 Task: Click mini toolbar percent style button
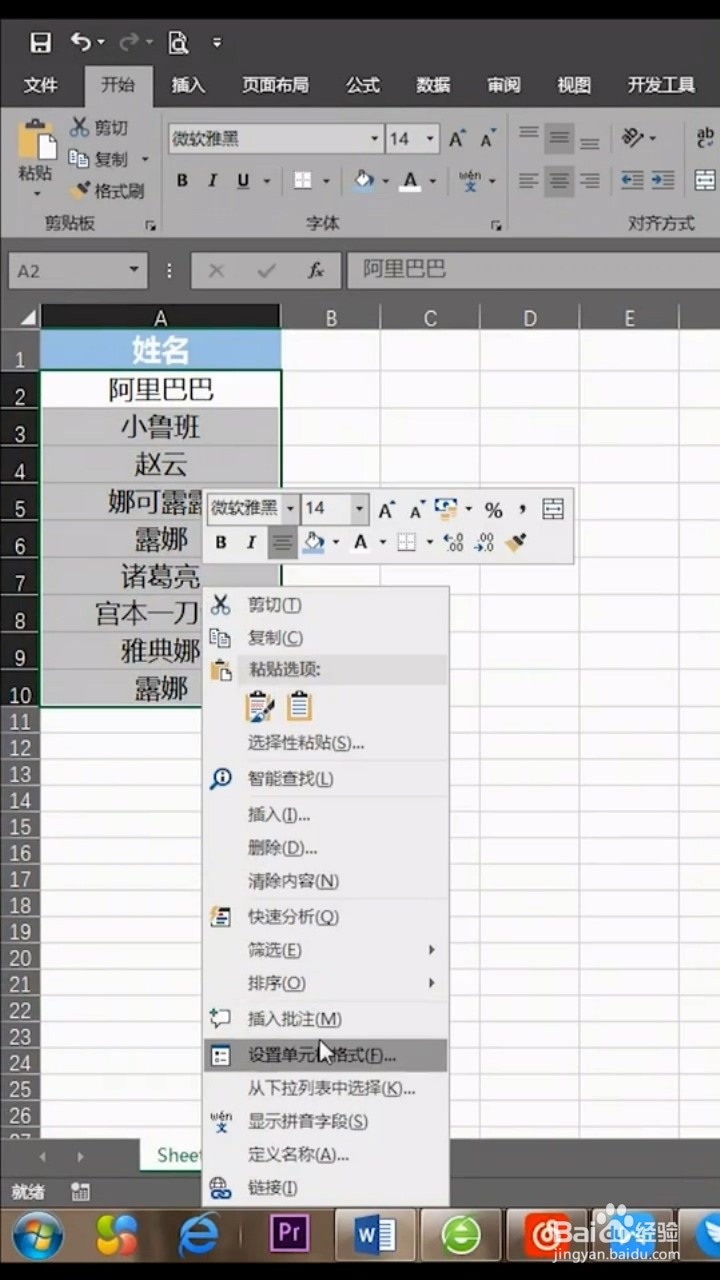point(493,510)
